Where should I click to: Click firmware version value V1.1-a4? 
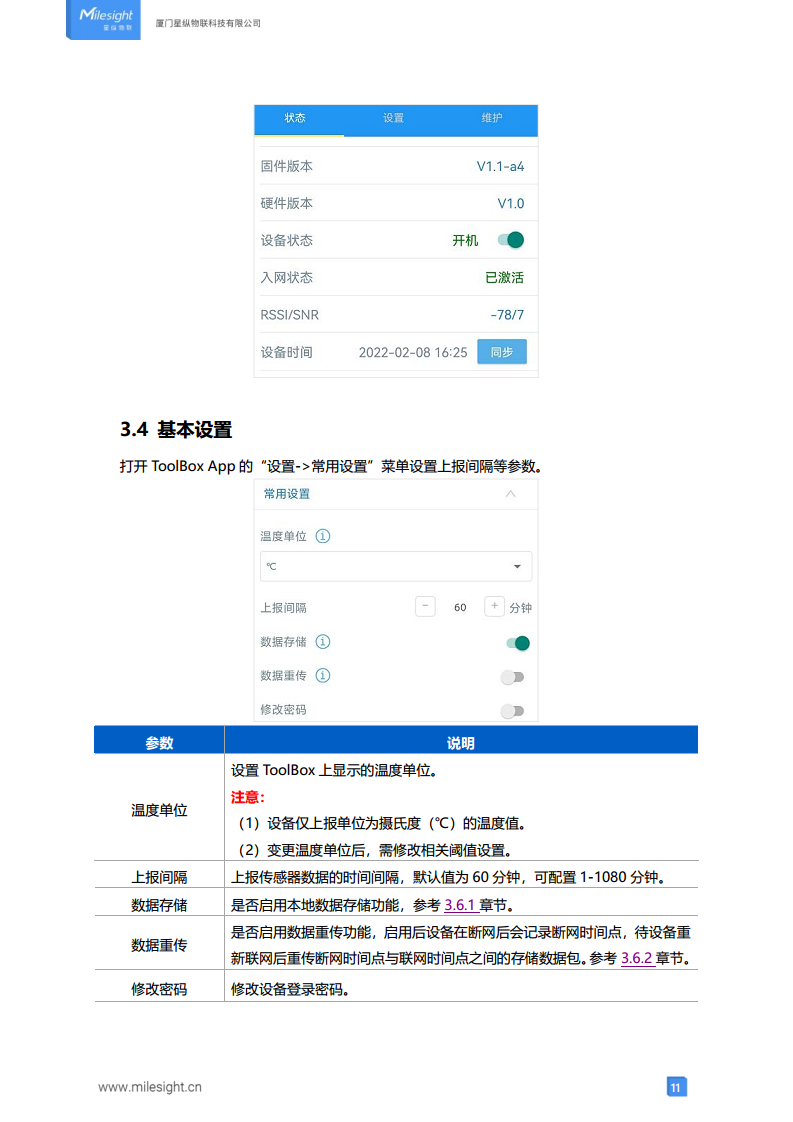coord(500,167)
